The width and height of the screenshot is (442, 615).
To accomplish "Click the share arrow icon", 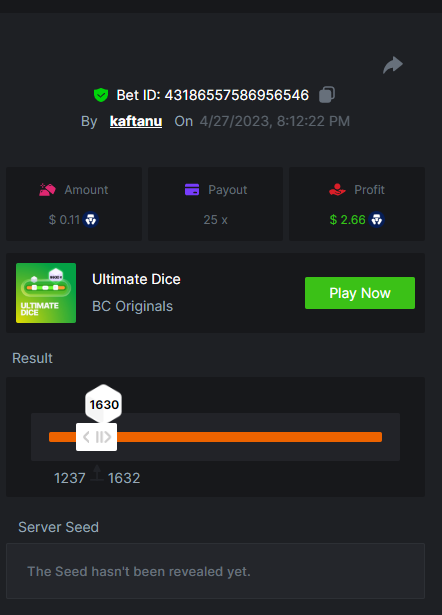I will coord(393,65).
